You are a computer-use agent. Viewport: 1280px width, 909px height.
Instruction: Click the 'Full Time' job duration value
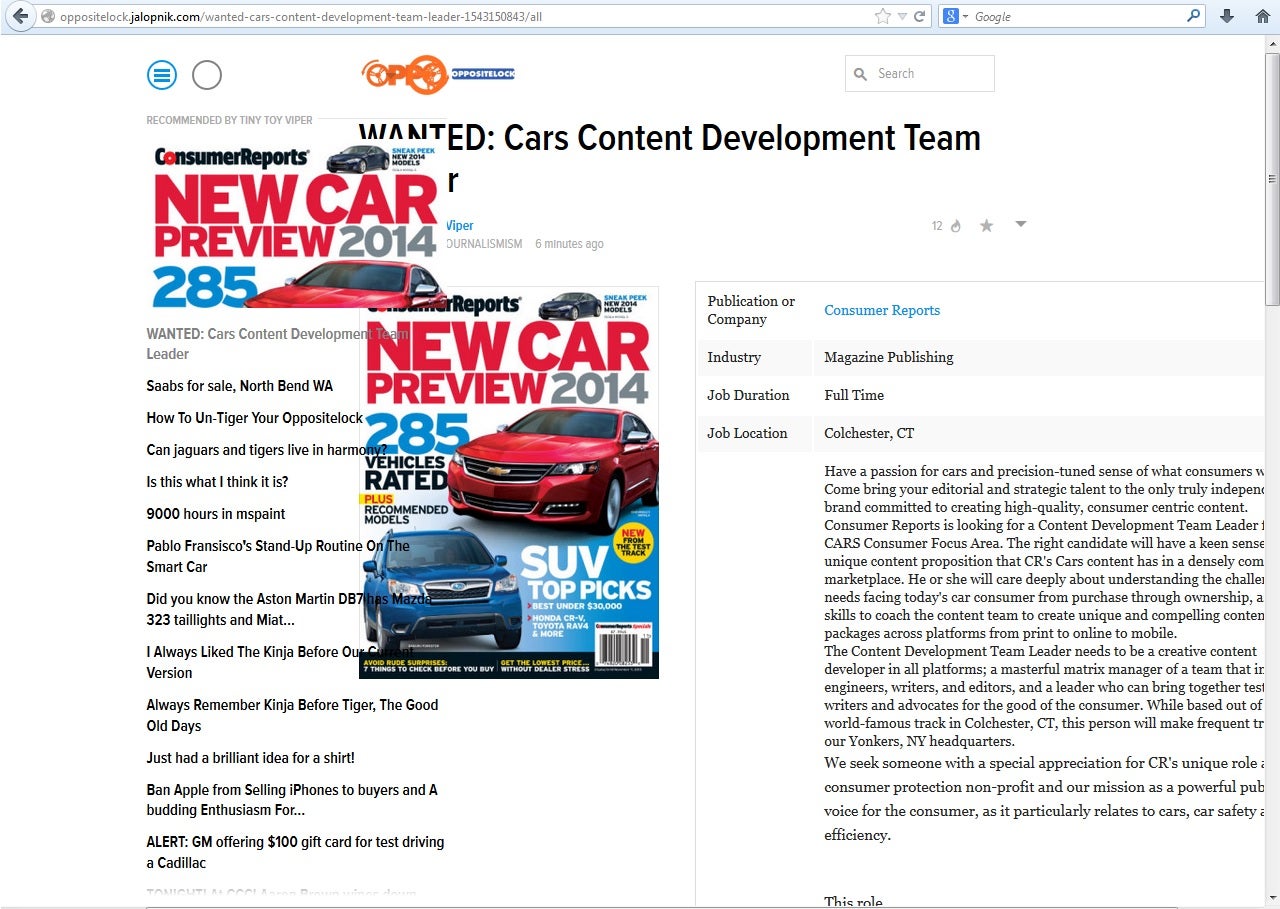coord(854,395)
